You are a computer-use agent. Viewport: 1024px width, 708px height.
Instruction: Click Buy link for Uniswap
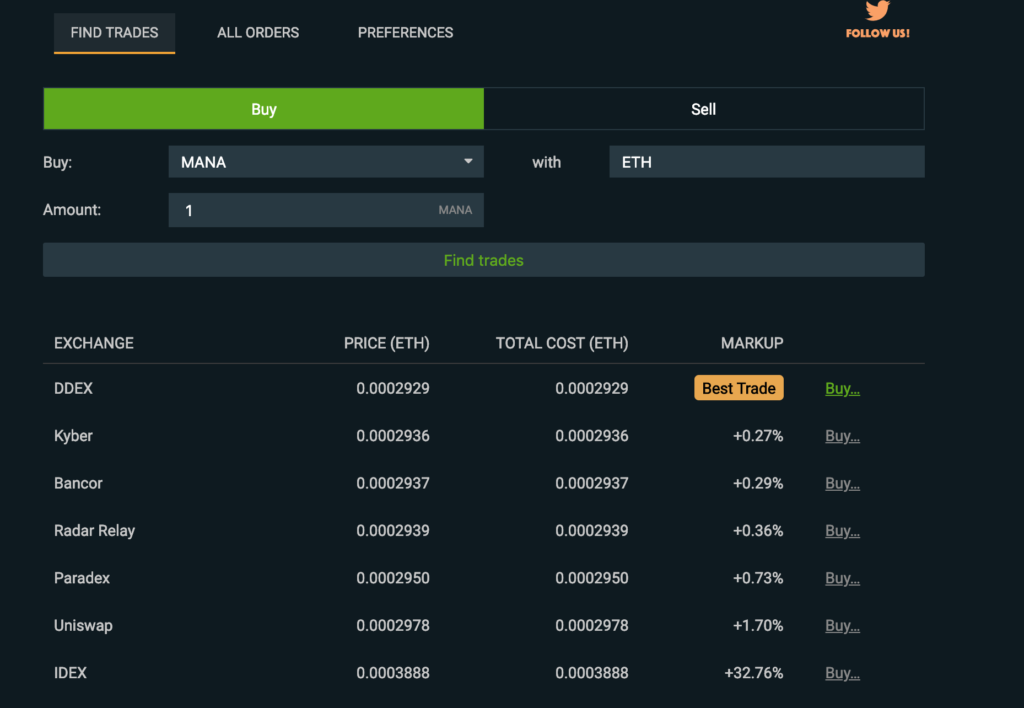[842, 626]
